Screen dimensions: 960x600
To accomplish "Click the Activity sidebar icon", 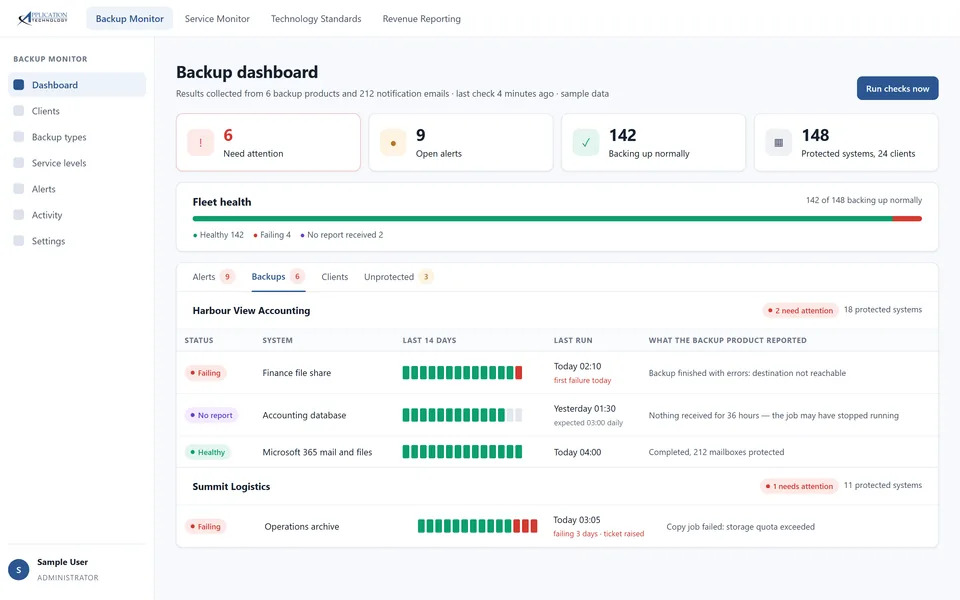I will tap(19, 215).
